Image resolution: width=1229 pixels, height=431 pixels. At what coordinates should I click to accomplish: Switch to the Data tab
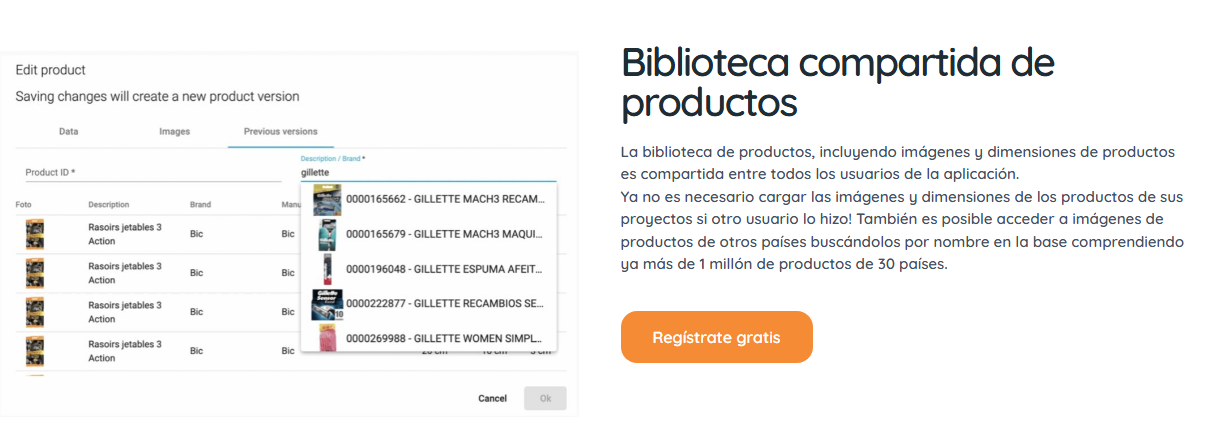point(69,131)
